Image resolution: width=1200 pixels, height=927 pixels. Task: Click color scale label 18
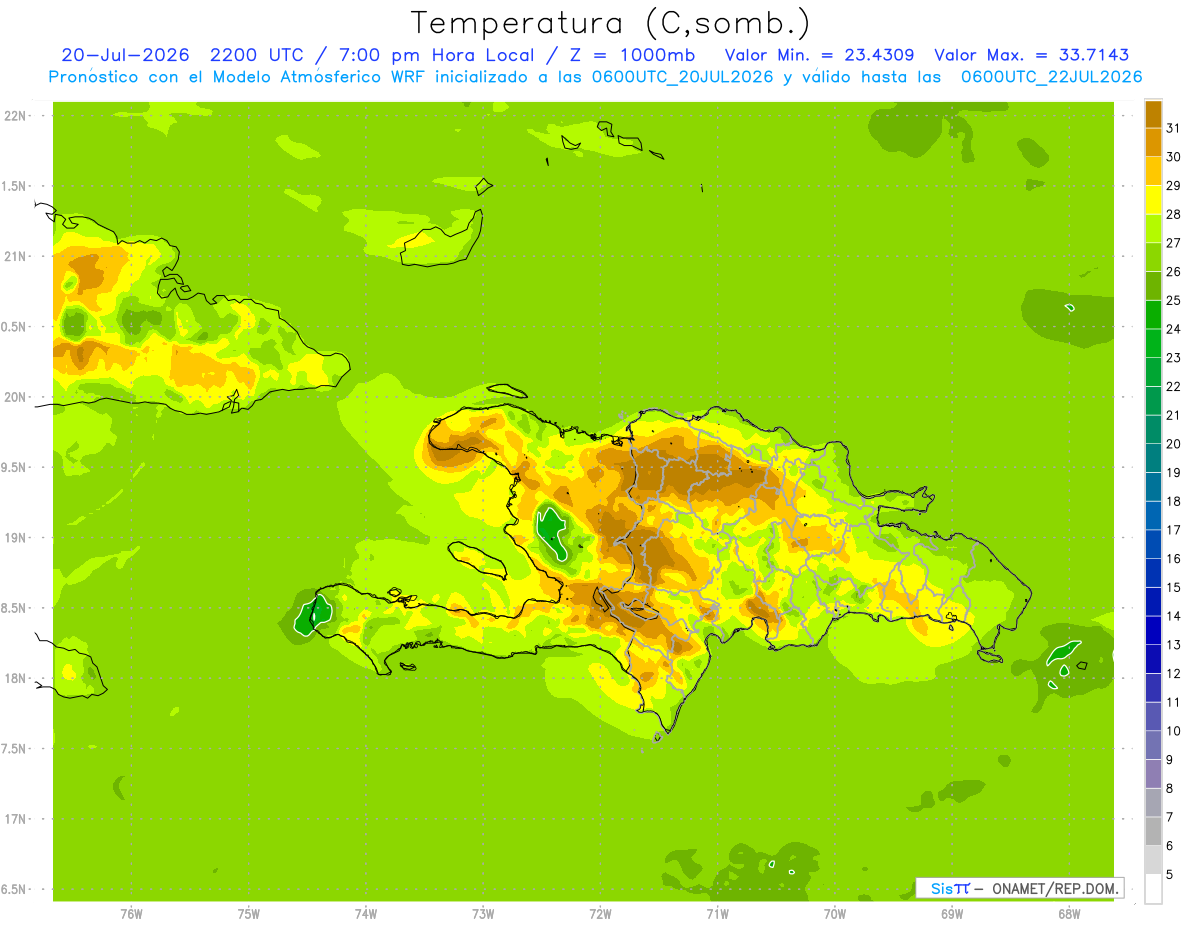point(1173,501)
